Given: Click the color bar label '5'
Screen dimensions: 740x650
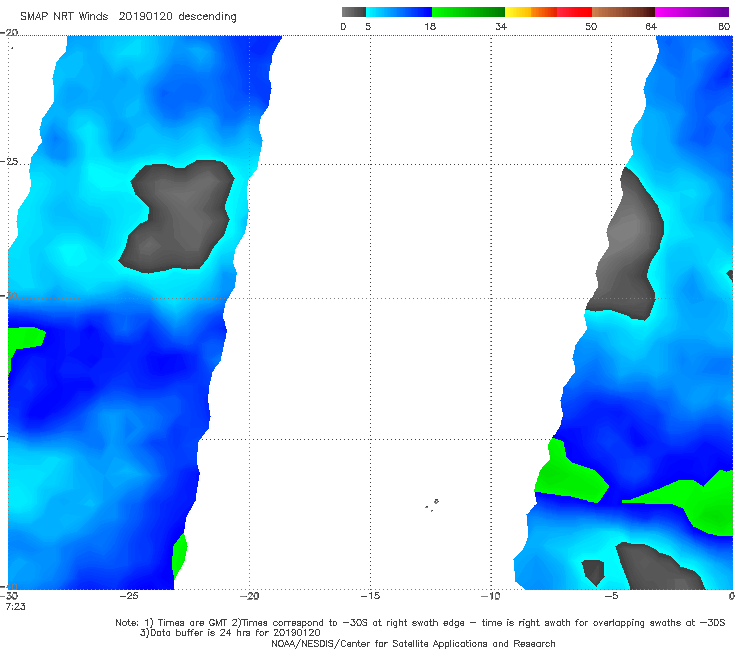Looking at the screenshot, I should (368, 26).
